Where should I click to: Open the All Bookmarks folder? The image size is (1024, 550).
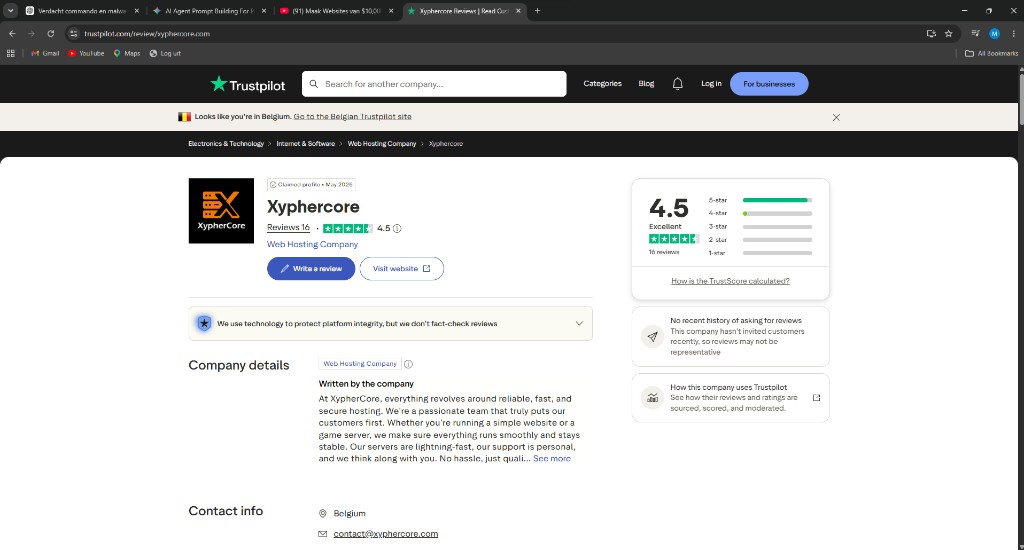(991, 54)
